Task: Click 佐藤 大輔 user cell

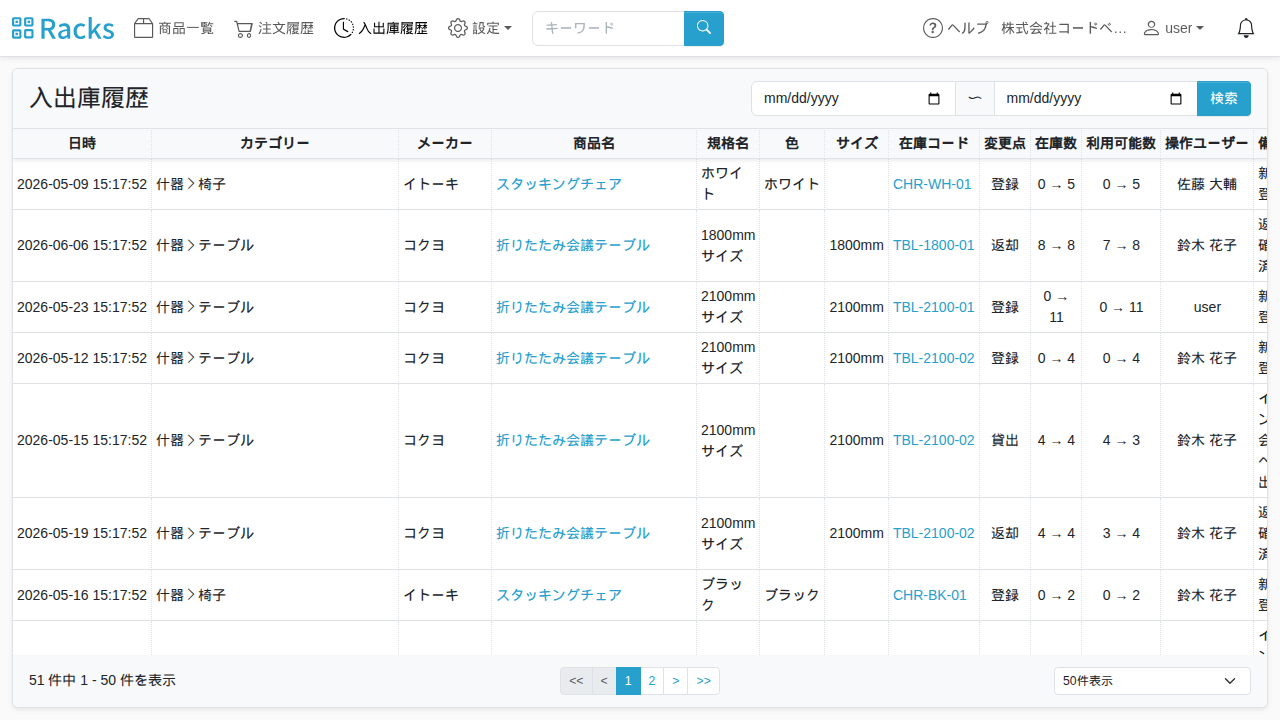Action: tap(1207, 184)
